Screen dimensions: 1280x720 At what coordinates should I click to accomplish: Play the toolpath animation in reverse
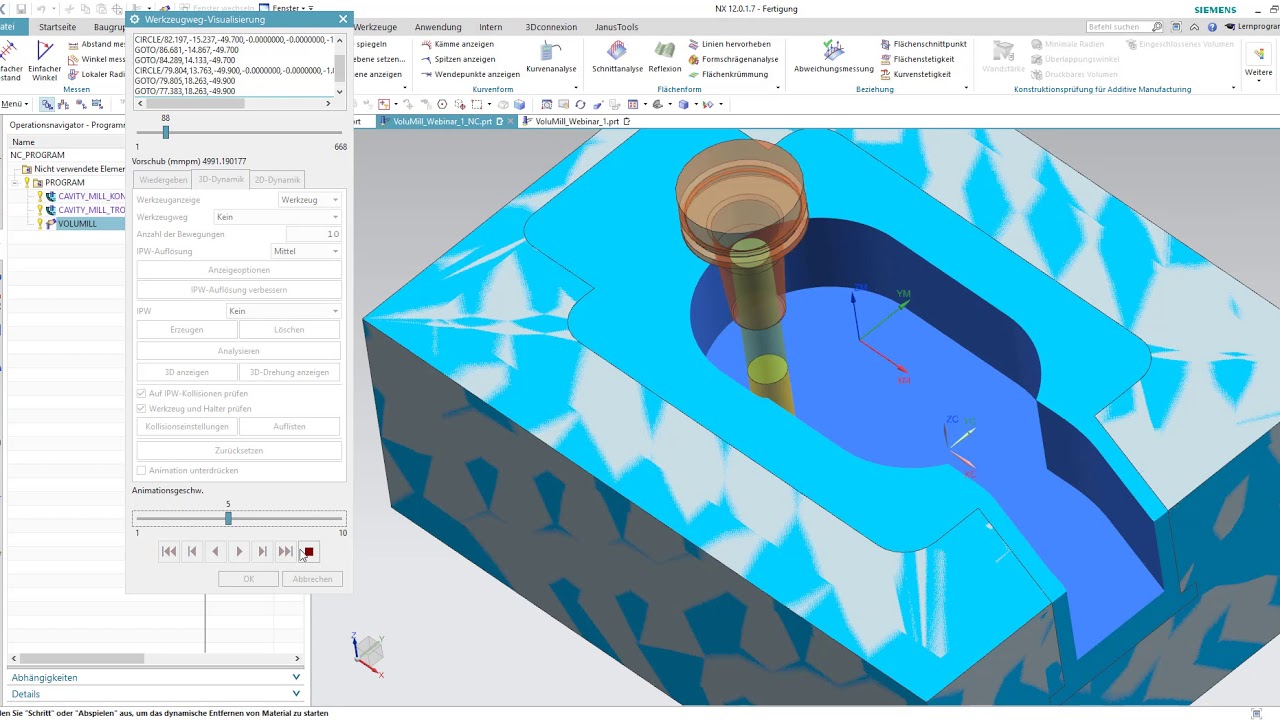coord(215,551)
